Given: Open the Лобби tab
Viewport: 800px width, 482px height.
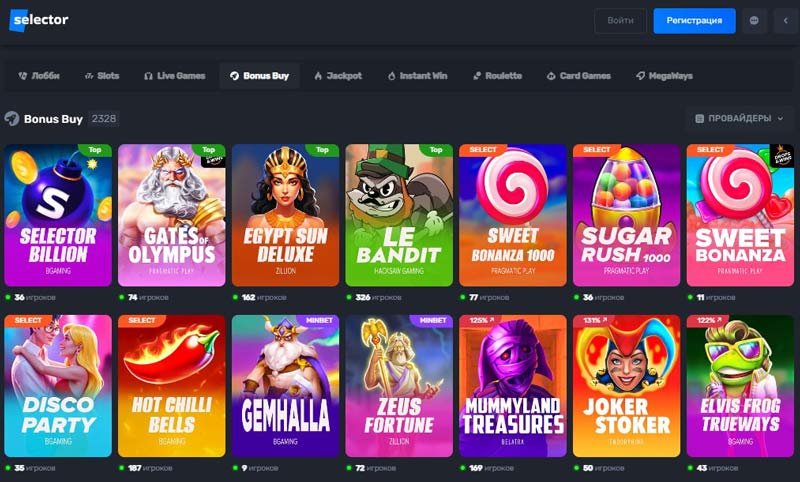Looking at the screenshot, I should coord(39,76).
